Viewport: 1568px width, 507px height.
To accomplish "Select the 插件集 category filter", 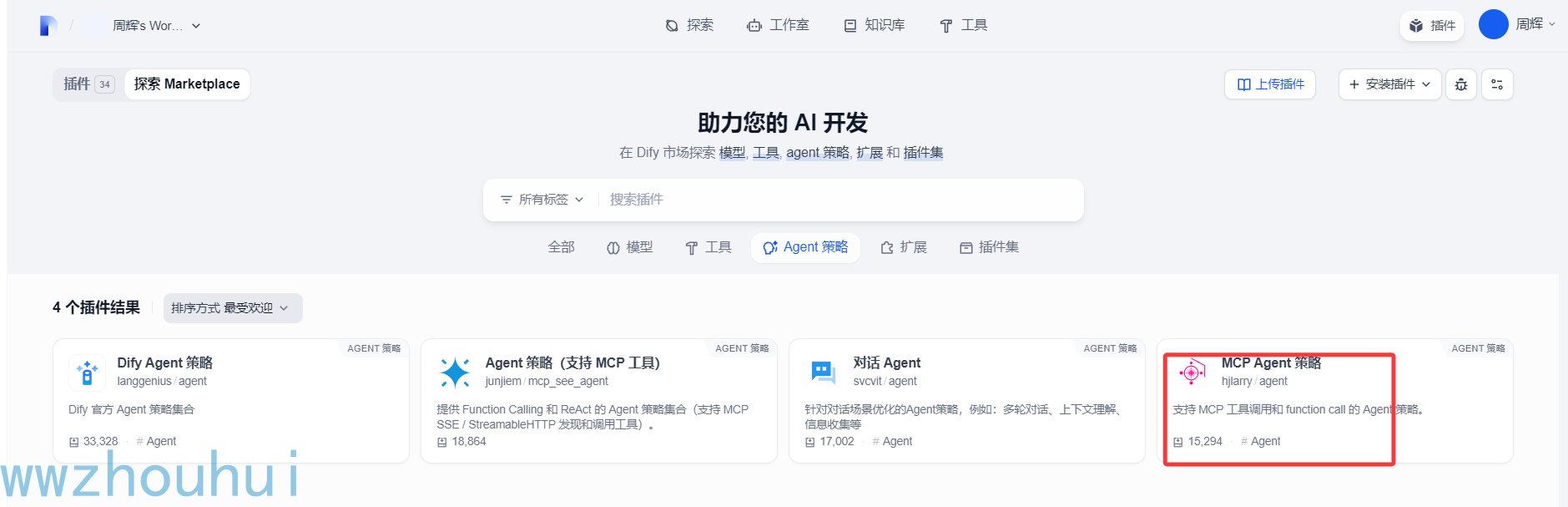I will [x=990, y=247].
